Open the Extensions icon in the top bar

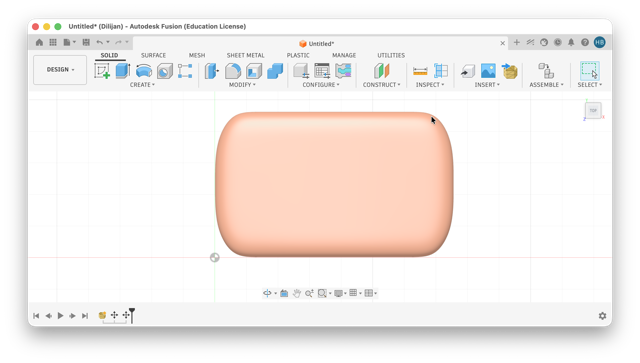point(530,42)
